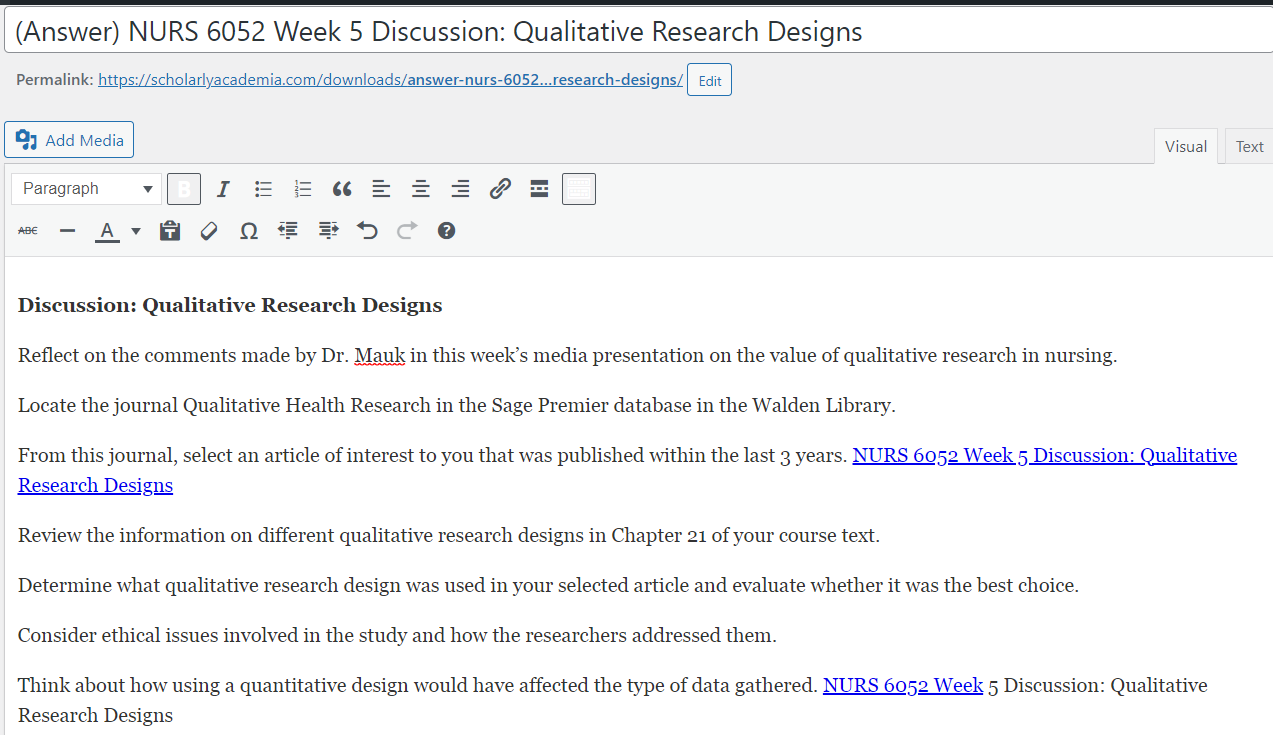This screenshot has width=1273, height=735.
Task: Open keyboard shortcuts help
Action: pyautogui.click(x=446, y=231)
